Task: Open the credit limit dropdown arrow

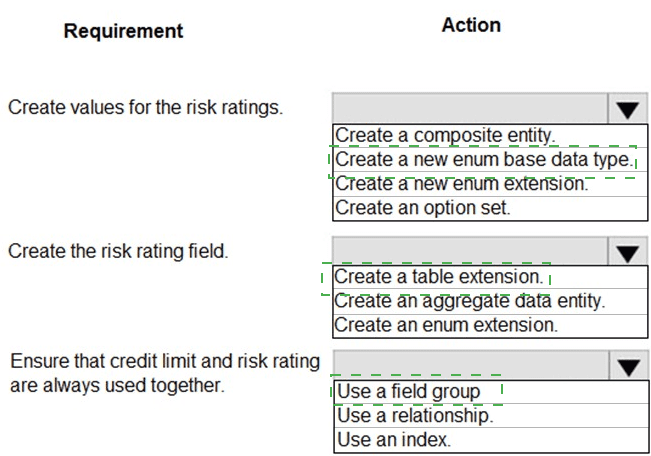Action: tap(629, 366)
